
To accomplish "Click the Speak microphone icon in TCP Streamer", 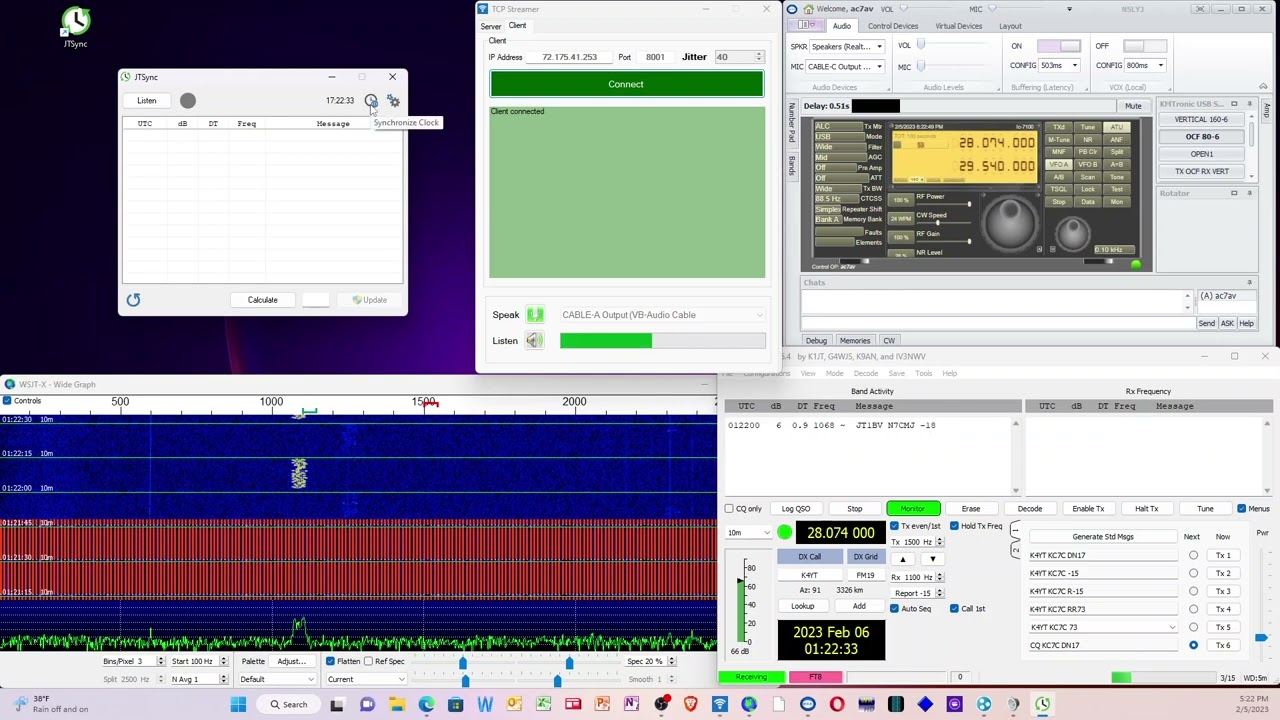I will point(535,315).
